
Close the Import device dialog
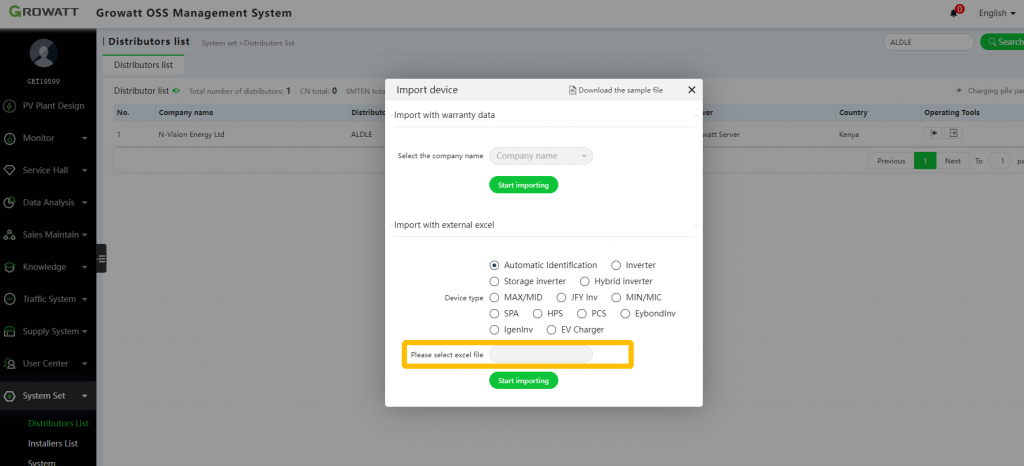point(692,90)
